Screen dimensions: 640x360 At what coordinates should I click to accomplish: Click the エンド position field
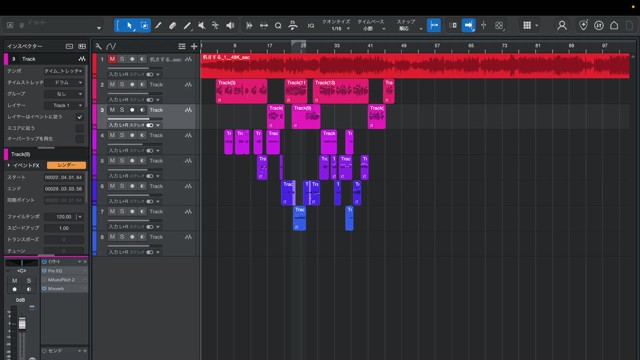tap(64, 189)
